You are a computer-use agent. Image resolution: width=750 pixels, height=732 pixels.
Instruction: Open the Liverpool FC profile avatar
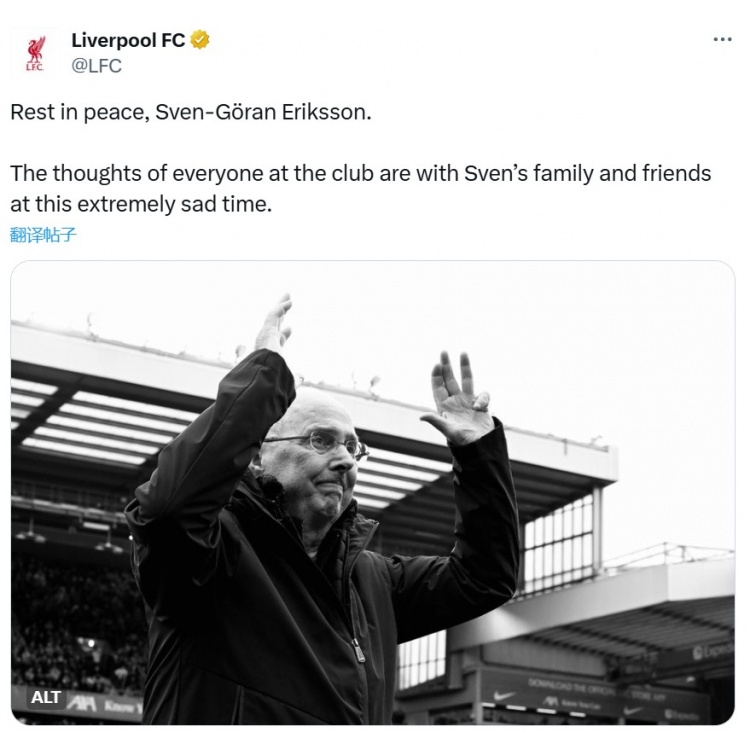point(35,54)
